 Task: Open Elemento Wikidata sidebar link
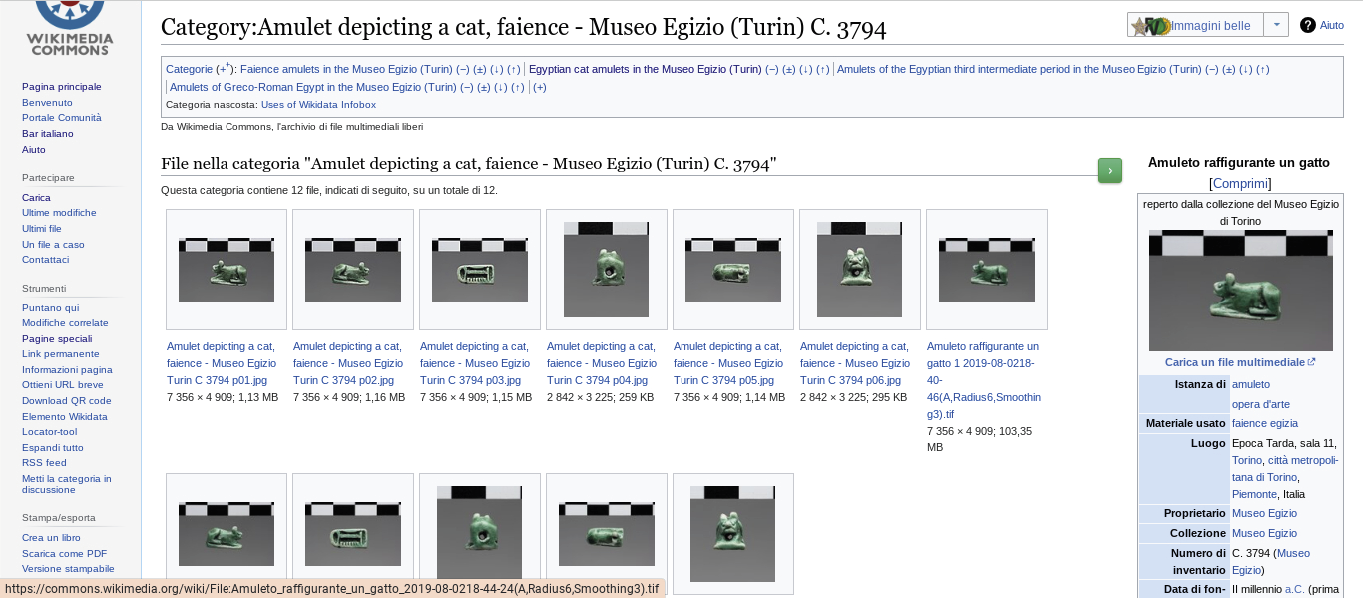click(x=65, y=416)
